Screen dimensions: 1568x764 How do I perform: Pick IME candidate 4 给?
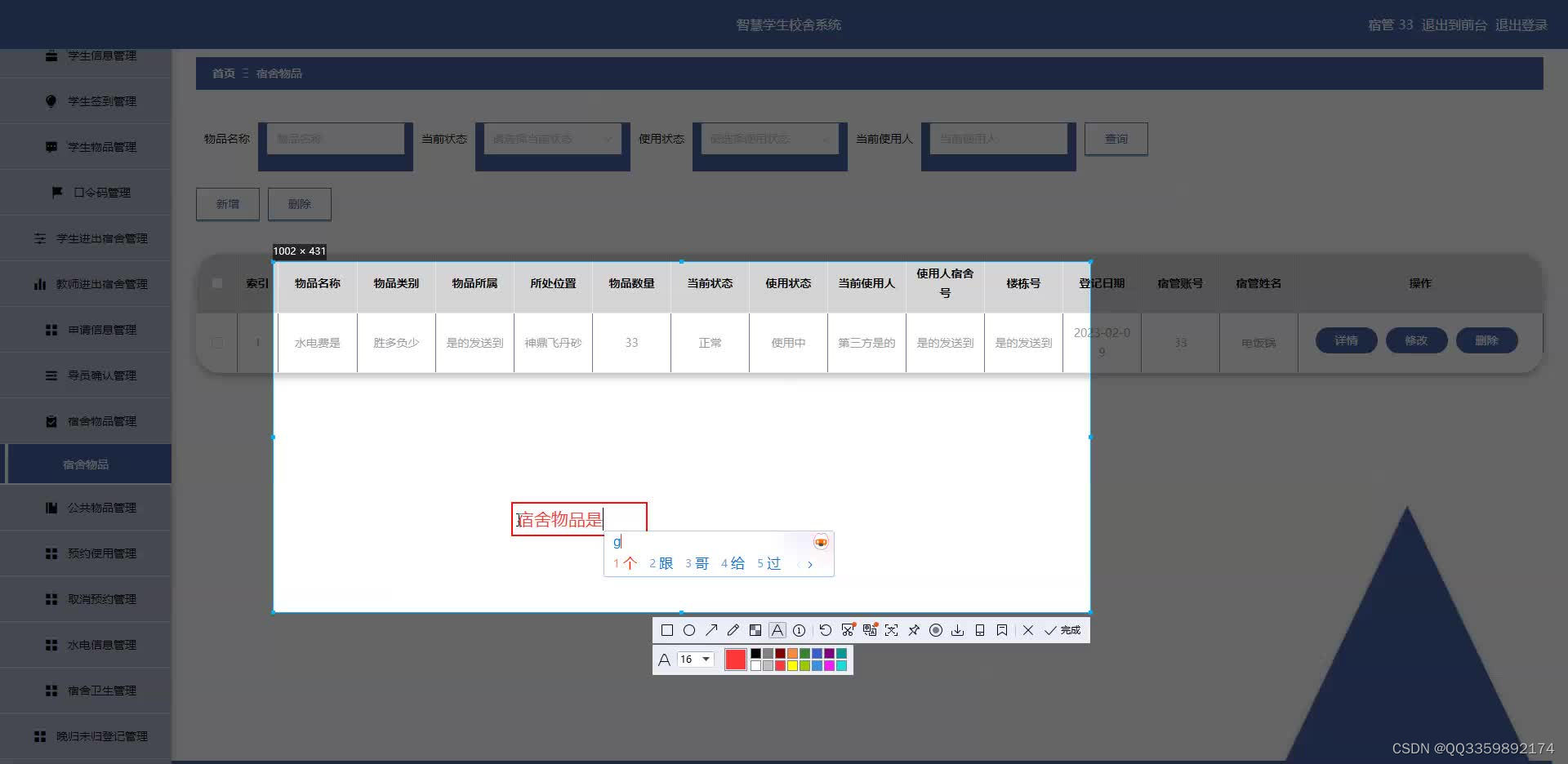pos(733,563)
